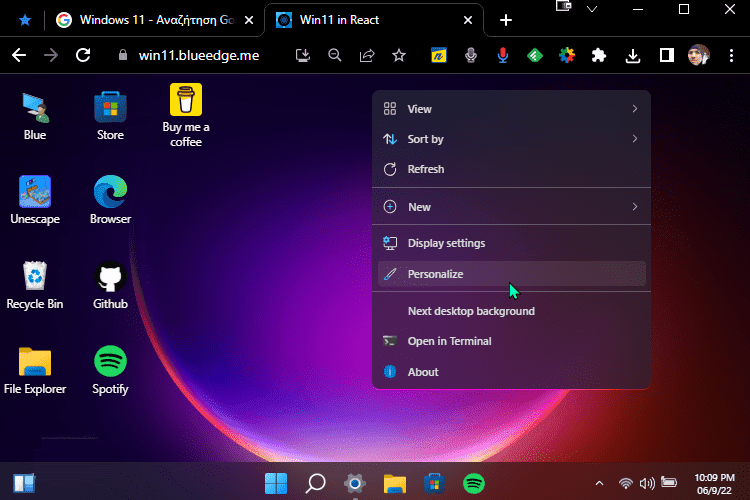Click the red microphone extension icon
750x500 pixels.
tap(503, 56)
